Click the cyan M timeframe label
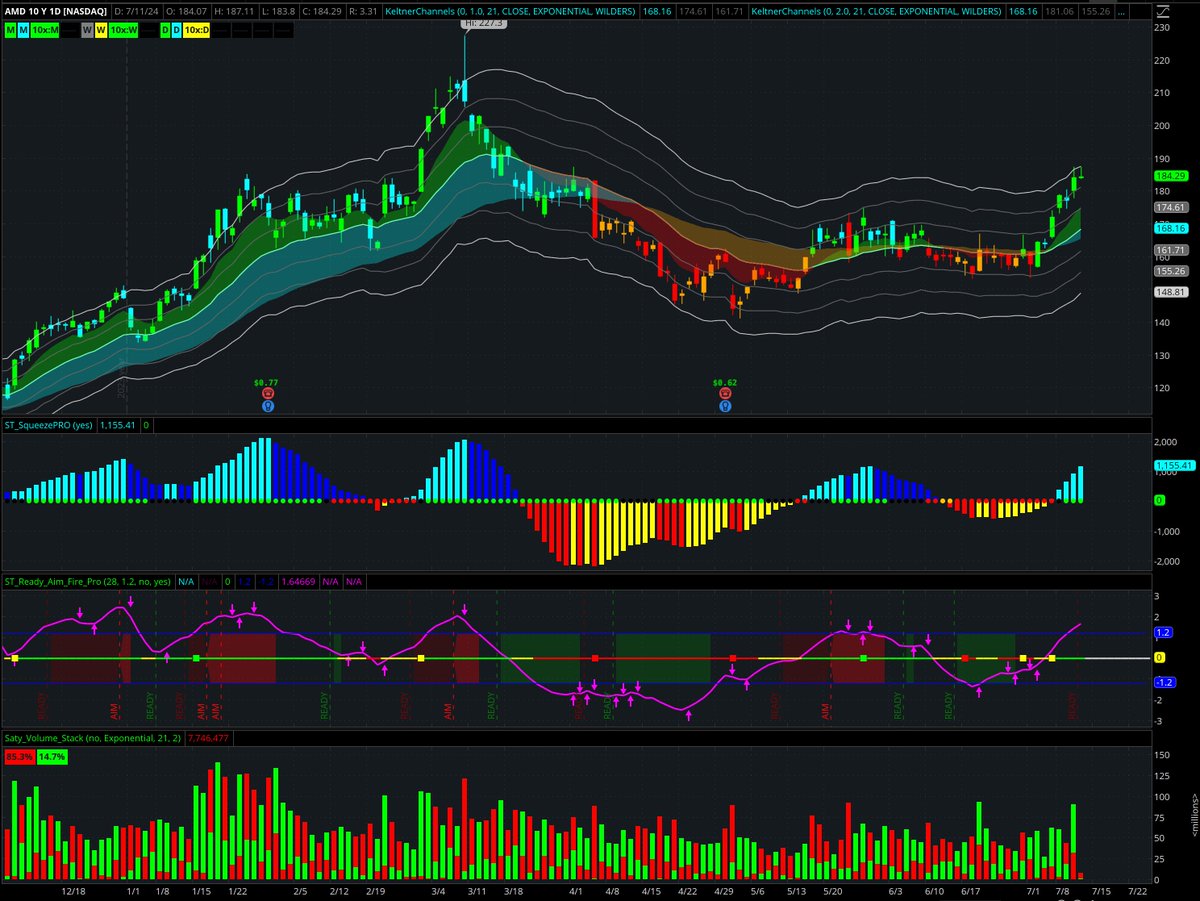 click(24, 30)
